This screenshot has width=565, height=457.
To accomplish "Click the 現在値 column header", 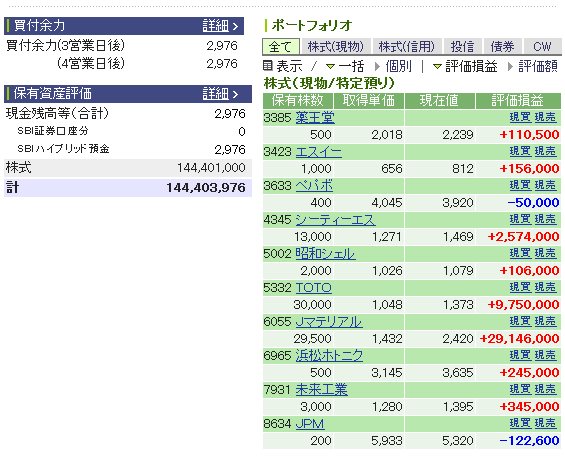I will [440, 101].
